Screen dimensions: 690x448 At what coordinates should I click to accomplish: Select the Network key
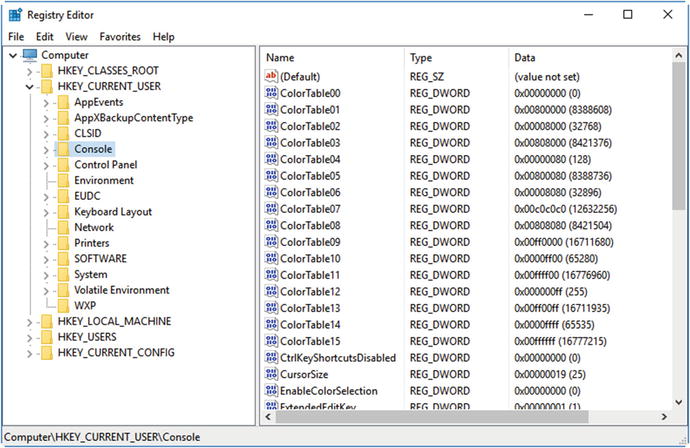(x=94, y=228)
